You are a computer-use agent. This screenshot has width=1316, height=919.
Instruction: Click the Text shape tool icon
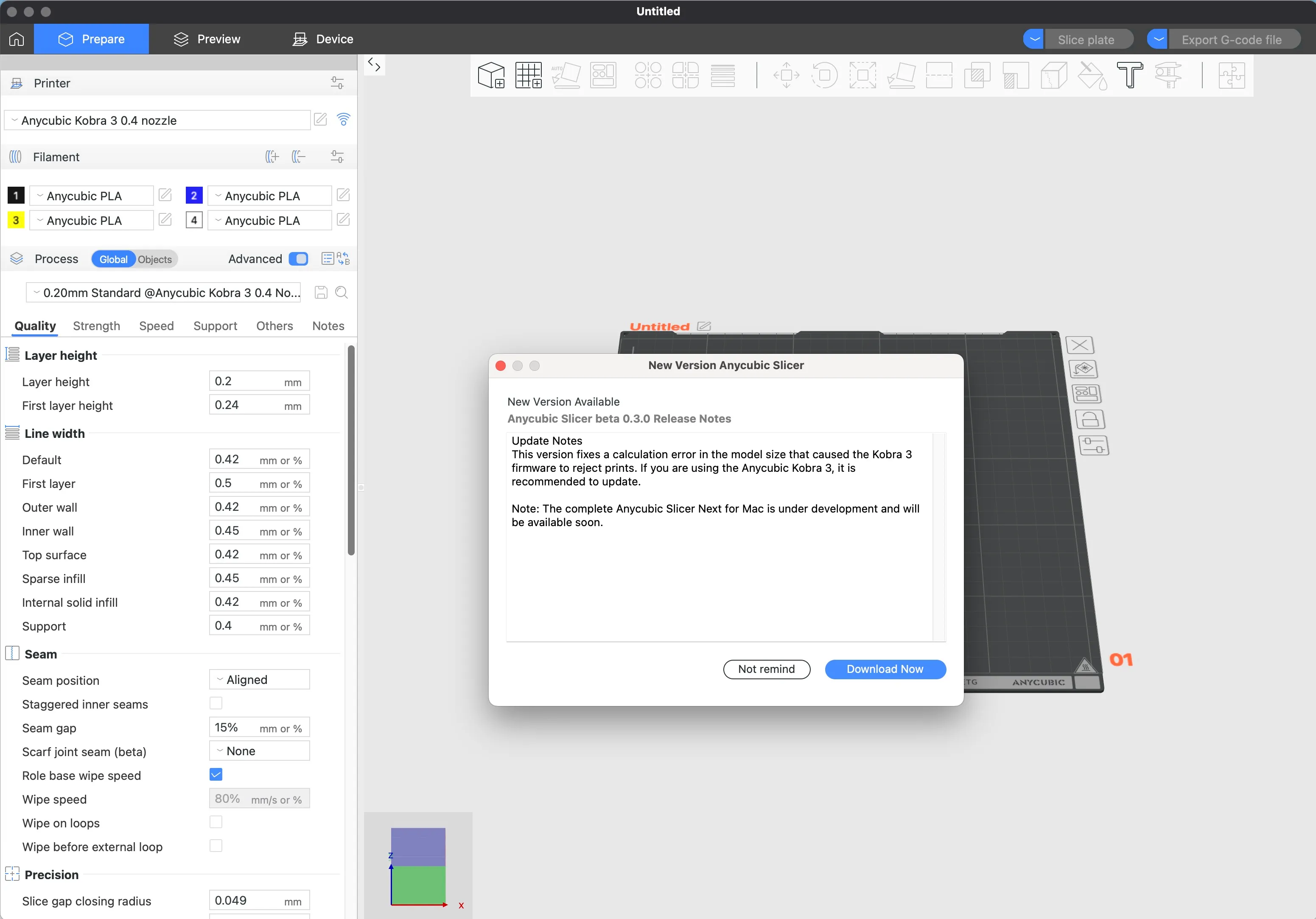coord(1130,75)
